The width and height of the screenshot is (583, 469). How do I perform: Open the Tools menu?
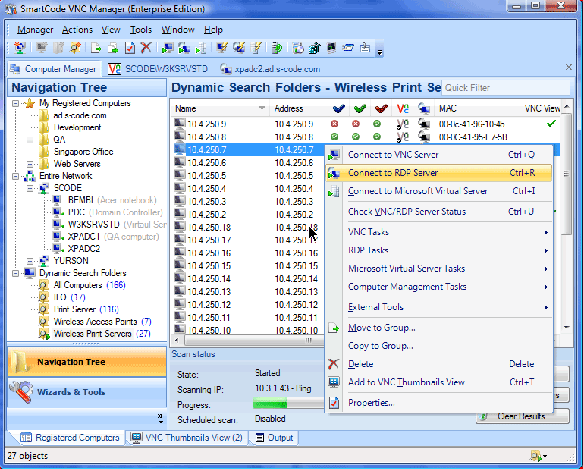pos(141,30)
